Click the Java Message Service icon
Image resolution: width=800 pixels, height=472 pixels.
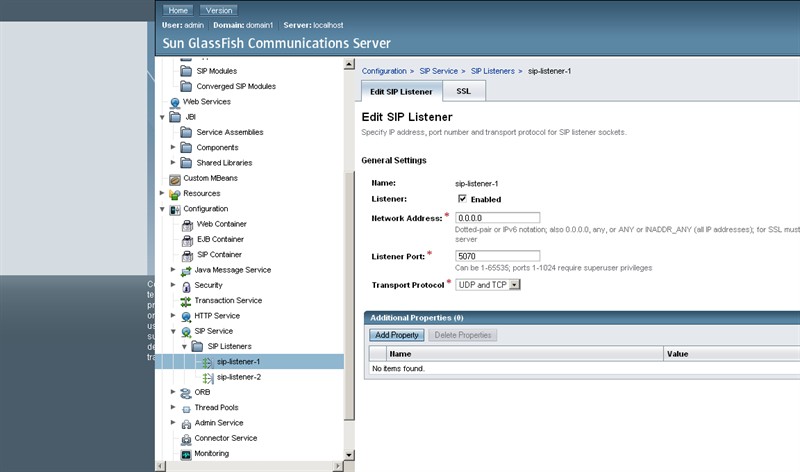point(186,271)
